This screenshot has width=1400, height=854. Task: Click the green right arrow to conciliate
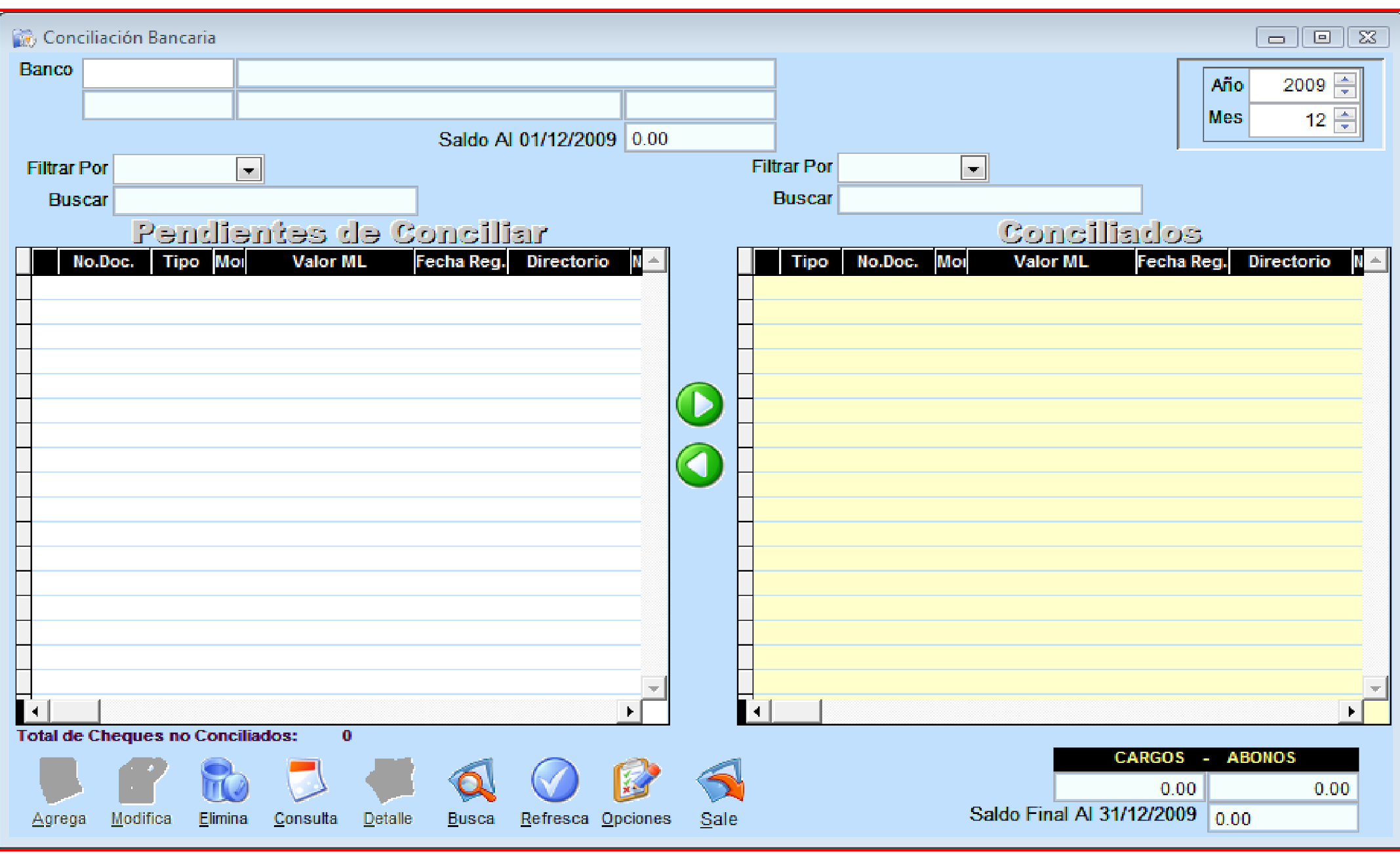click(x=699, y=404)
